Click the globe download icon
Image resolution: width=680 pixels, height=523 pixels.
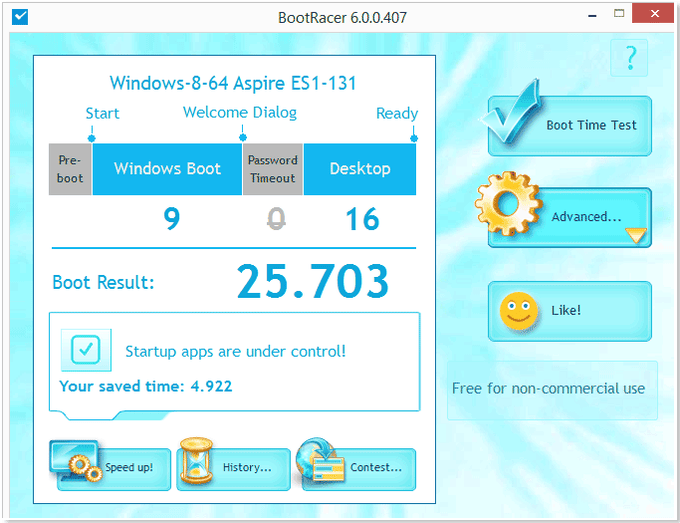(320, 460)
